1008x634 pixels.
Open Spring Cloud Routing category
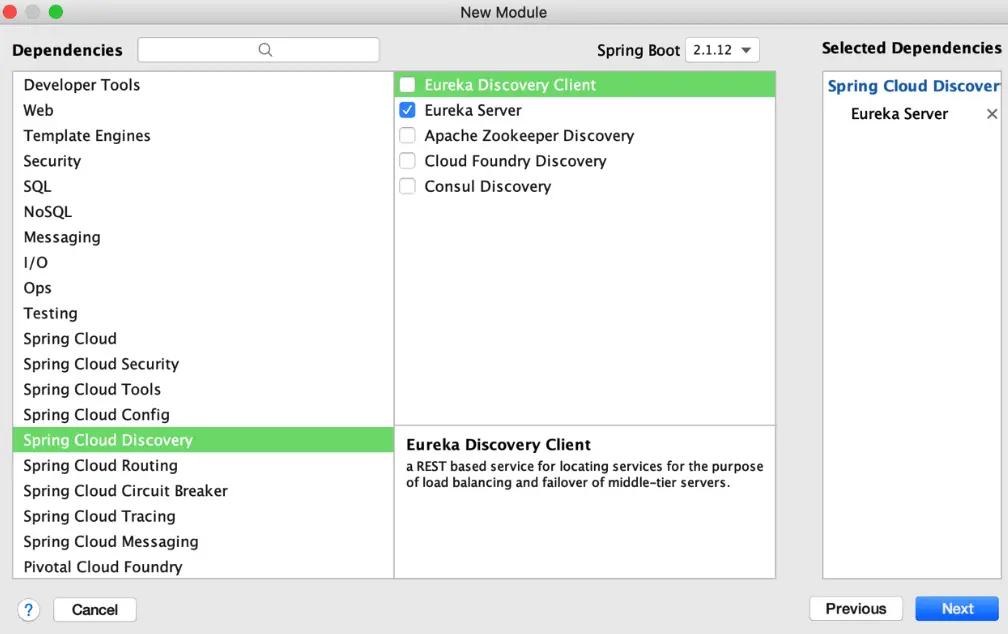point(203,466)
